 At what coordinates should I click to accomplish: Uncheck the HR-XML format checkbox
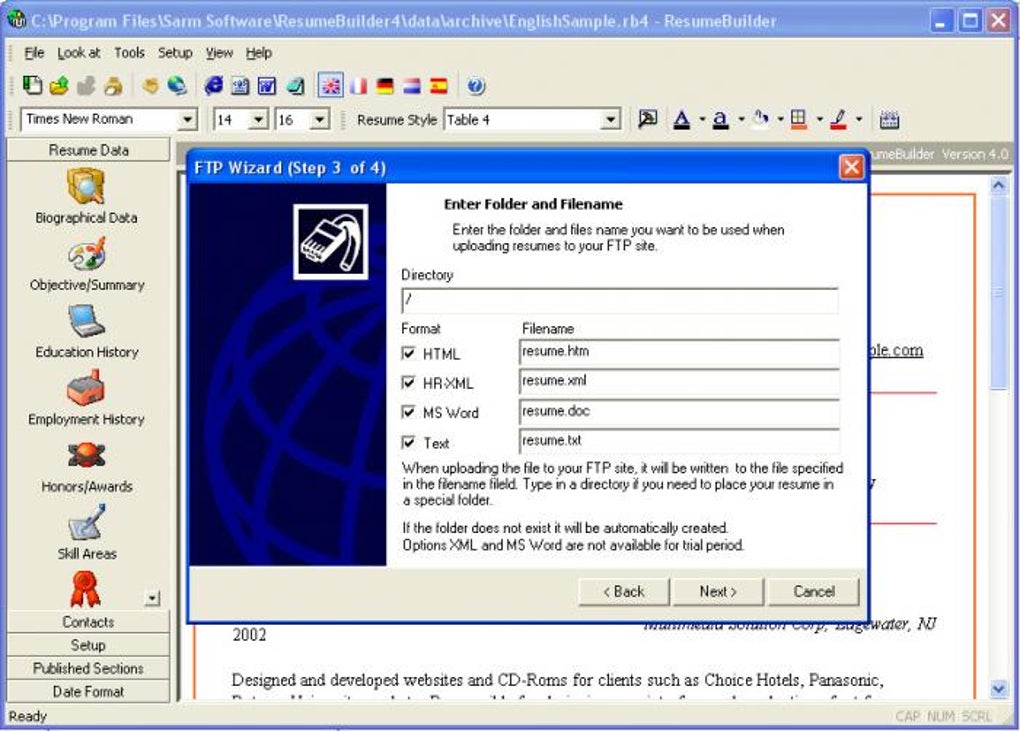409,382
